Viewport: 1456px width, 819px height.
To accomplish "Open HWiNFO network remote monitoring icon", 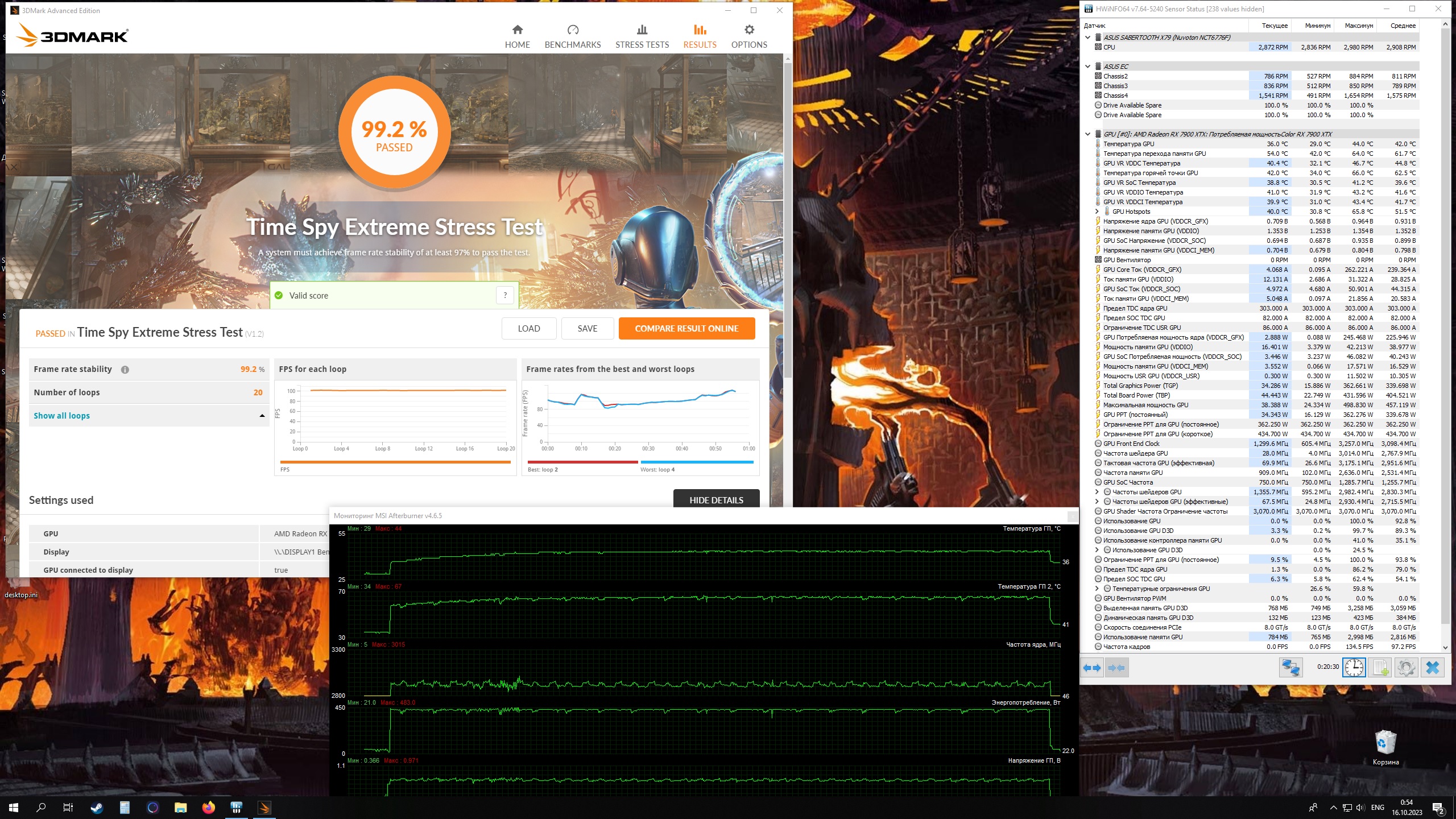I will click(1290, 668).
